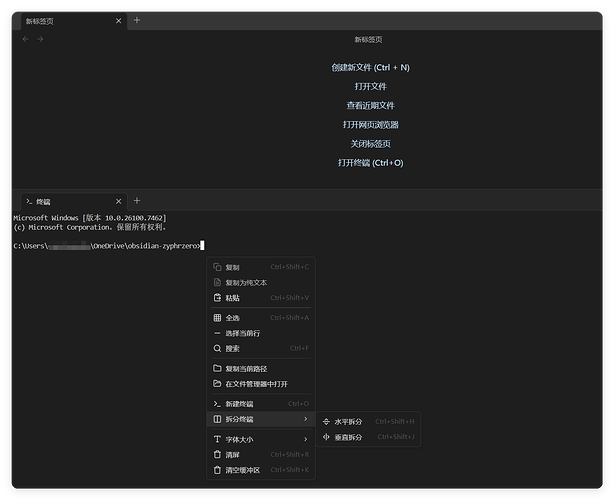Click the select current line dash icon

coord(217,333)
